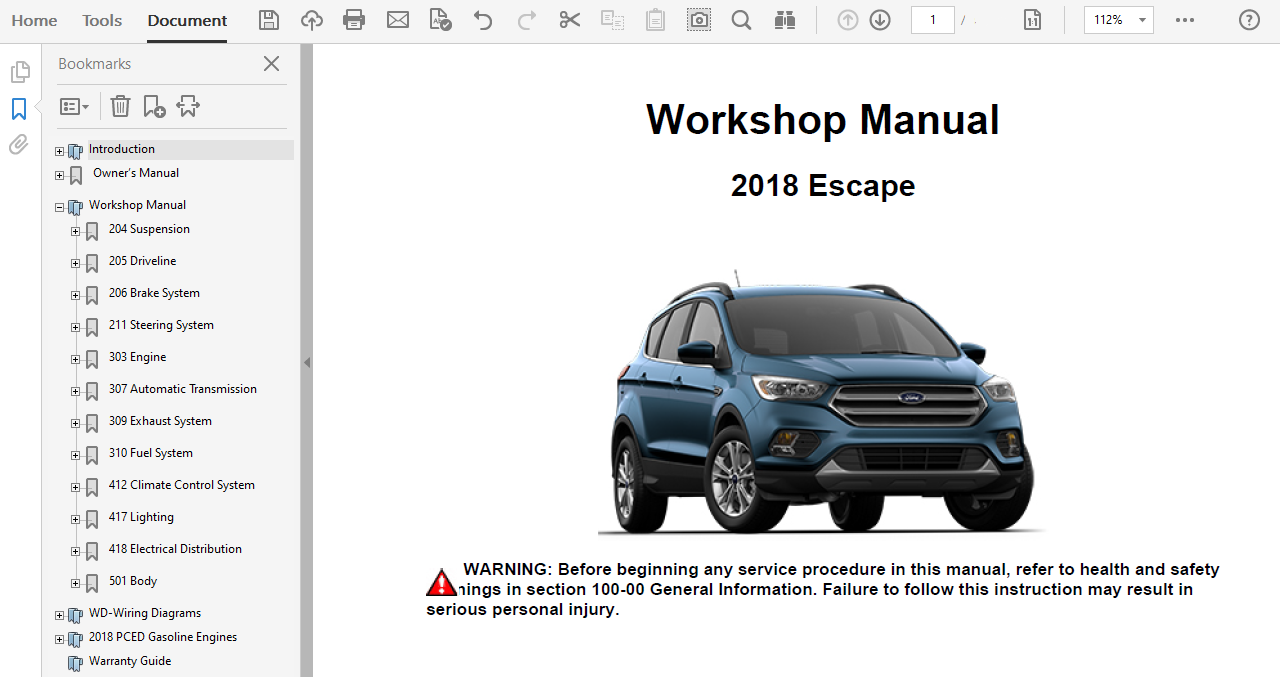Switch to the Tools tab

[102, 21]
